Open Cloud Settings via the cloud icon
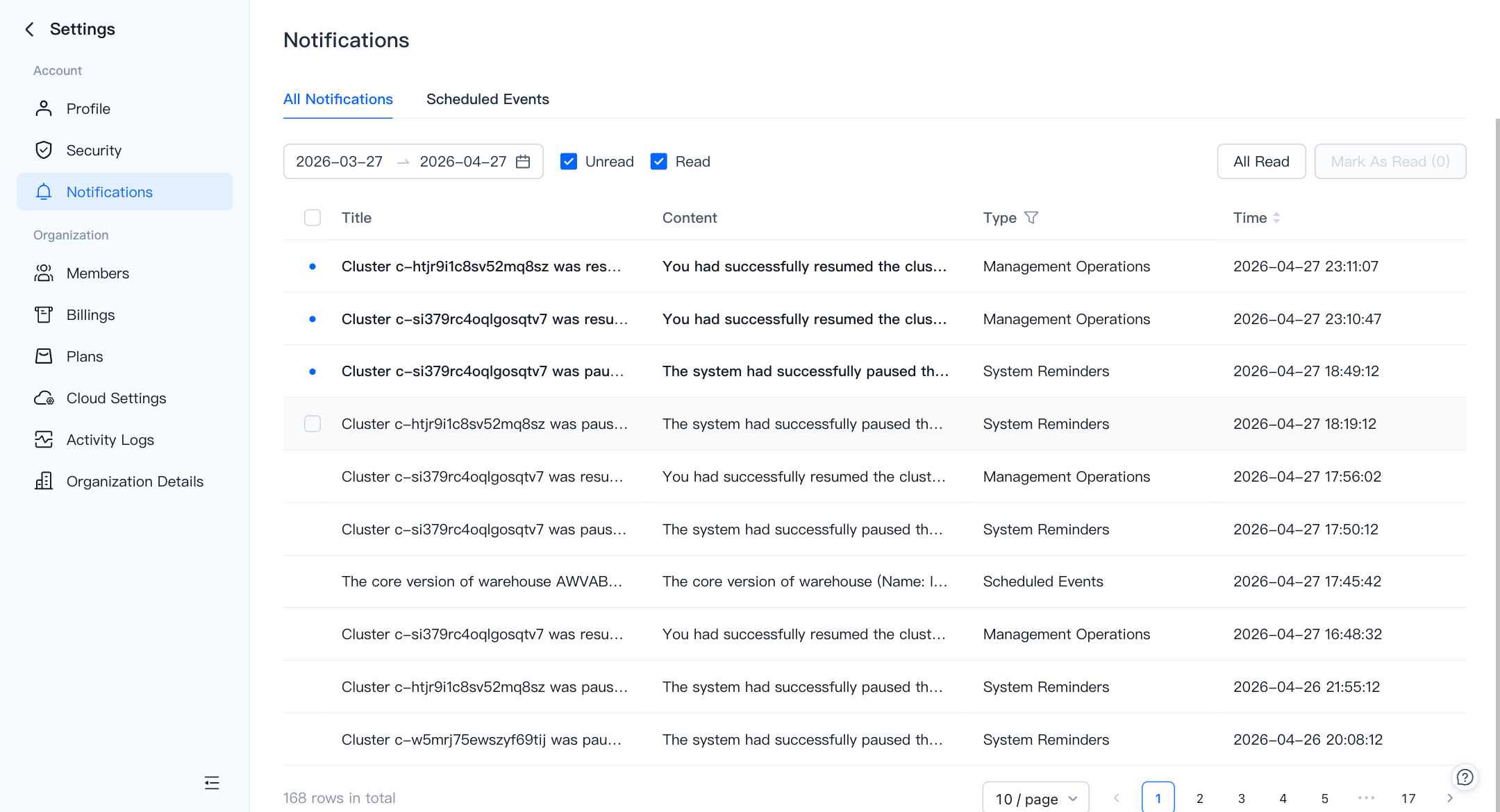The image size is (1500, 812). 44,398
